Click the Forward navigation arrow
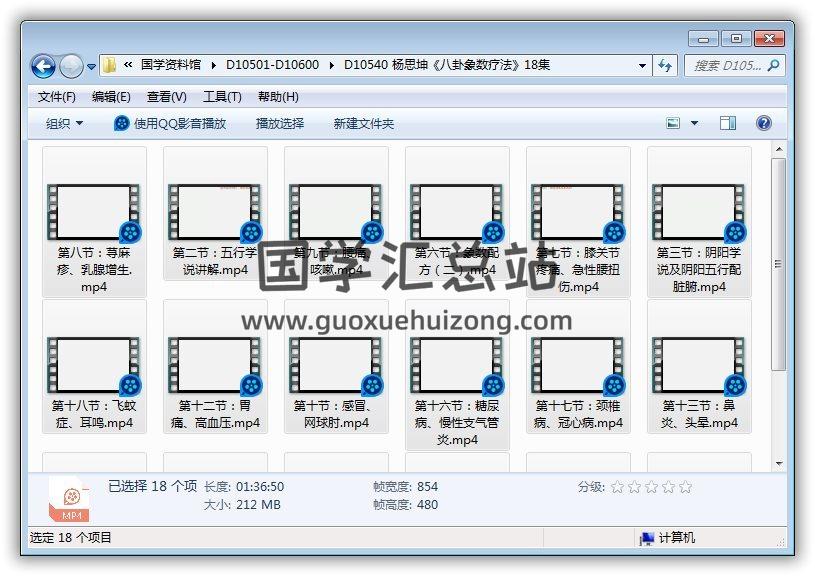The height and width of the screenshot is (576, 815). [x=71, y=66]
